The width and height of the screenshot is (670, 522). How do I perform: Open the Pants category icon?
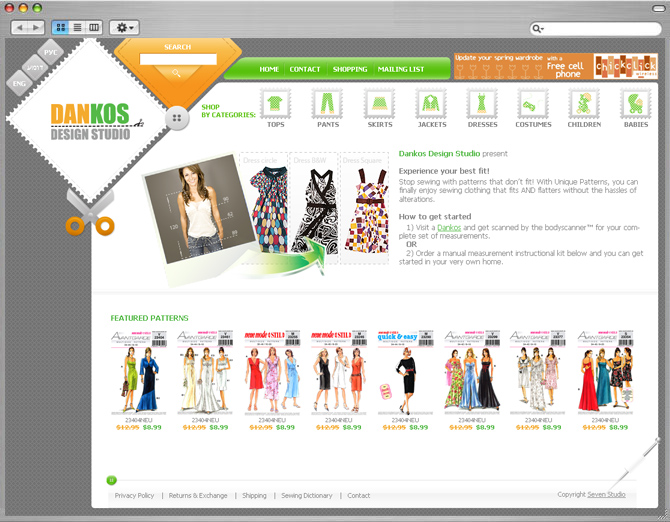point(327,103)
